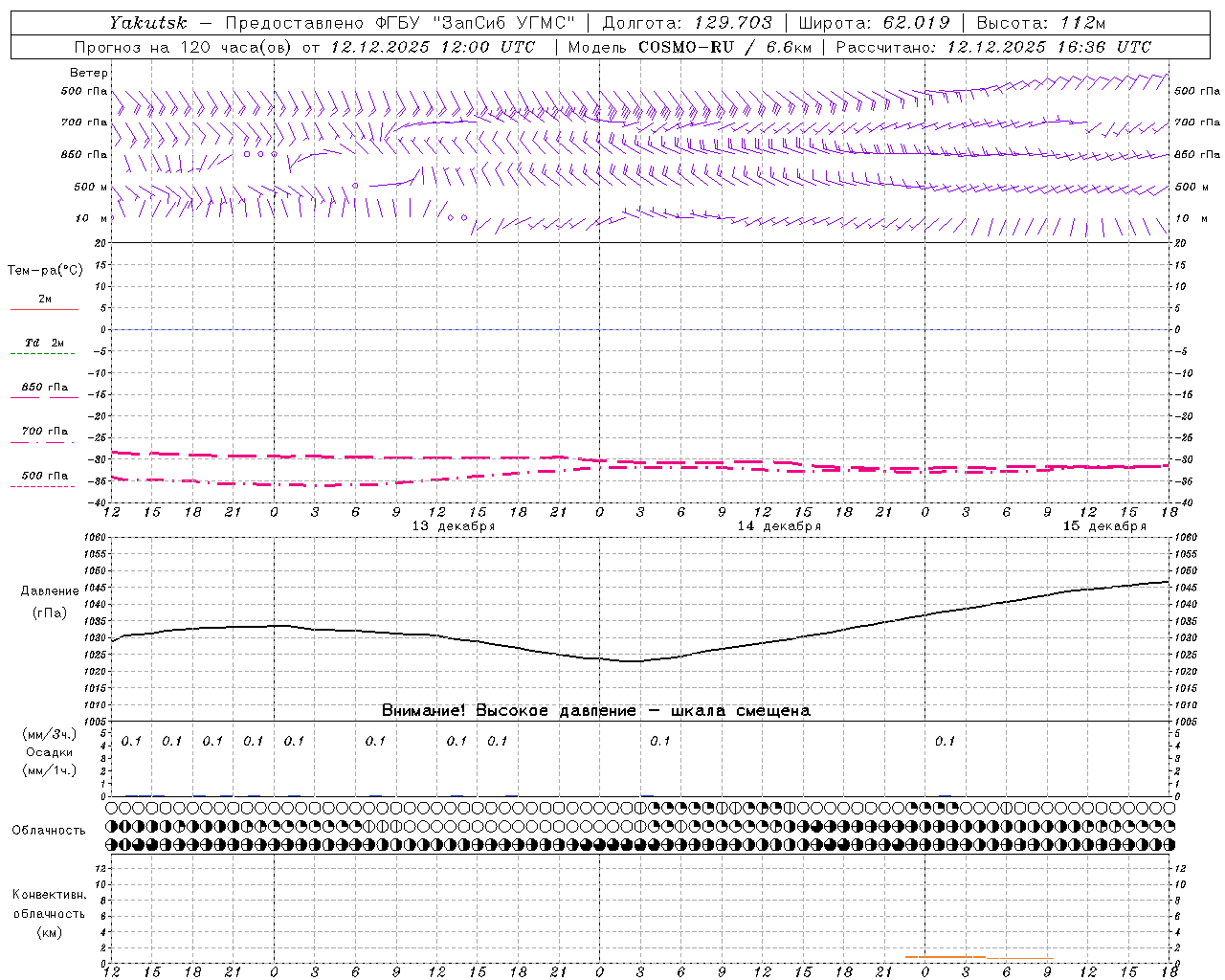Click the Td 2м legend label
The width and height of the screenshot is (1225, 980).
[x=44, y=343]
